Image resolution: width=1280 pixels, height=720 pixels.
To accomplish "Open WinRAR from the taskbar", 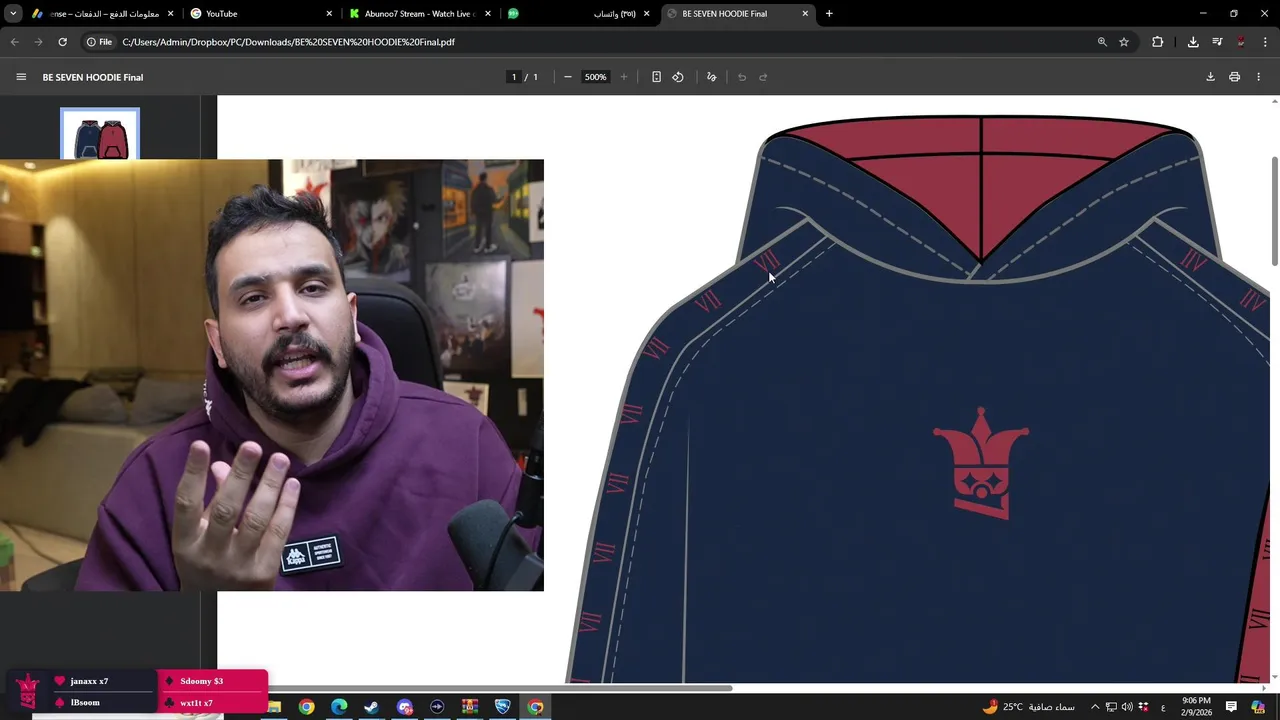I will 469,707.
